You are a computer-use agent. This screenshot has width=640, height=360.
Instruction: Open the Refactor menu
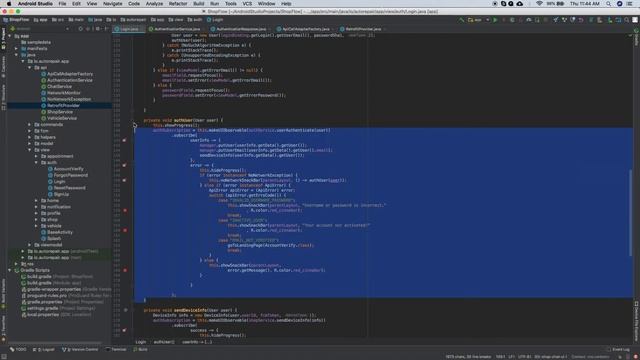[x=178, y=4]
